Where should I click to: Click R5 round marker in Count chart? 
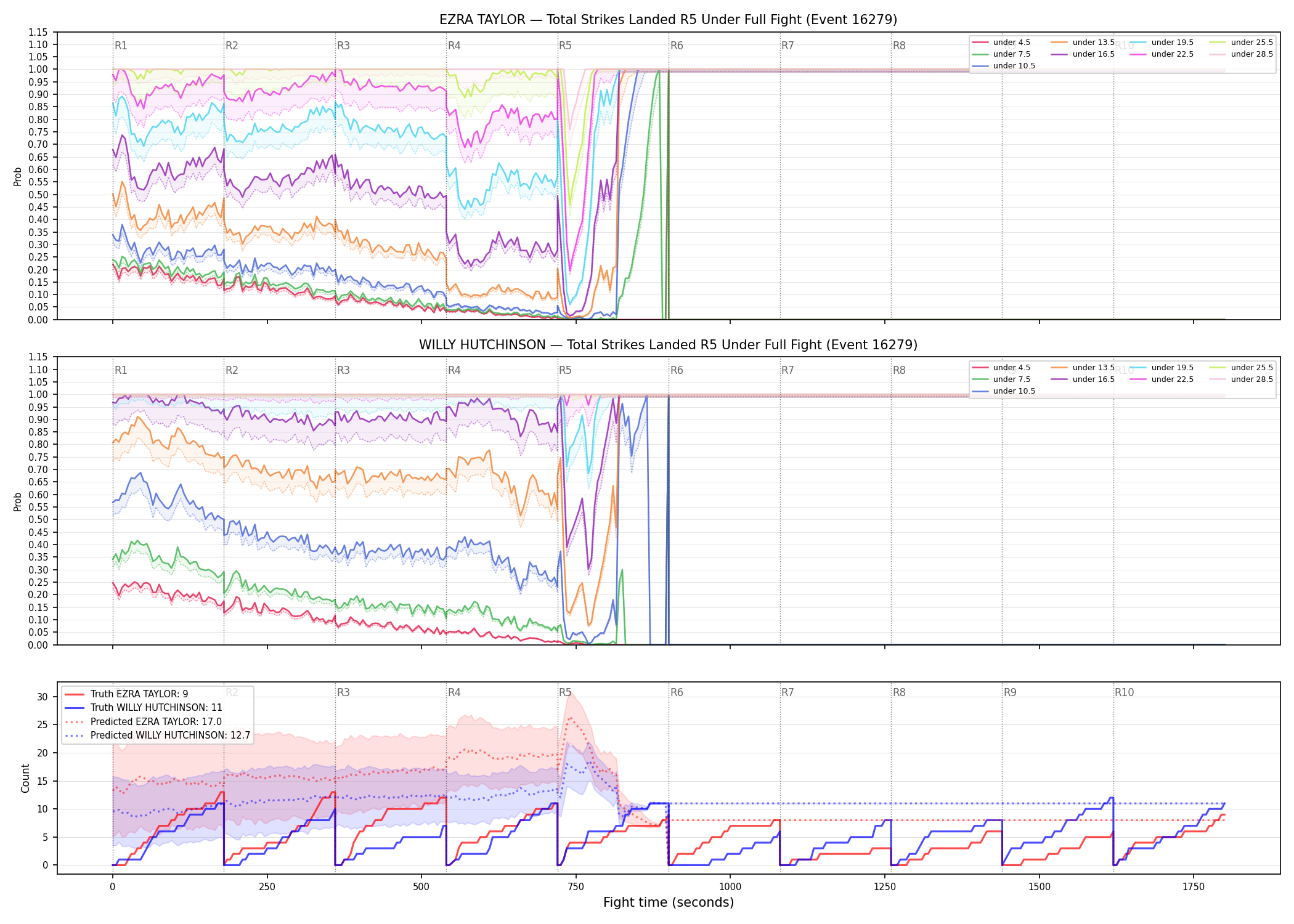565,692
